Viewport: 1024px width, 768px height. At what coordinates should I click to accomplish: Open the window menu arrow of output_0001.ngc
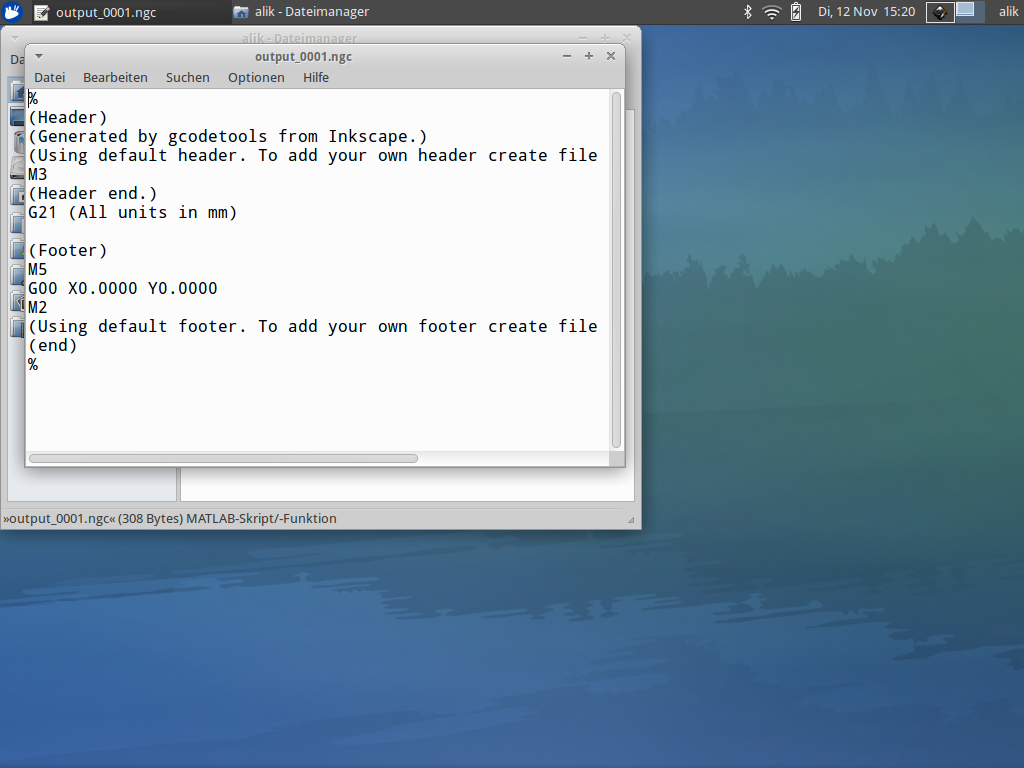point(39,56)
